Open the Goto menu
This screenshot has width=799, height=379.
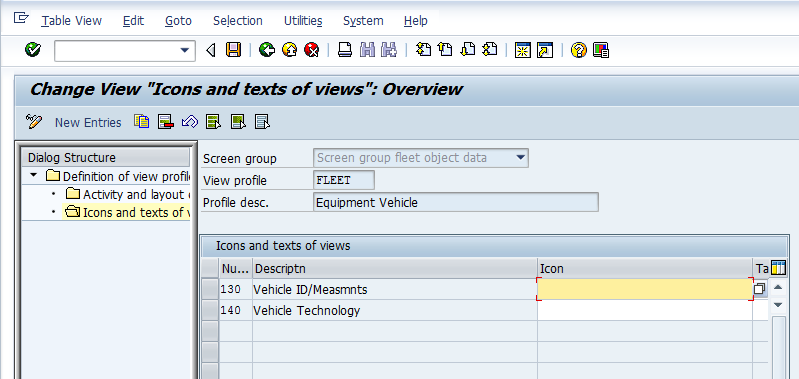178,21
